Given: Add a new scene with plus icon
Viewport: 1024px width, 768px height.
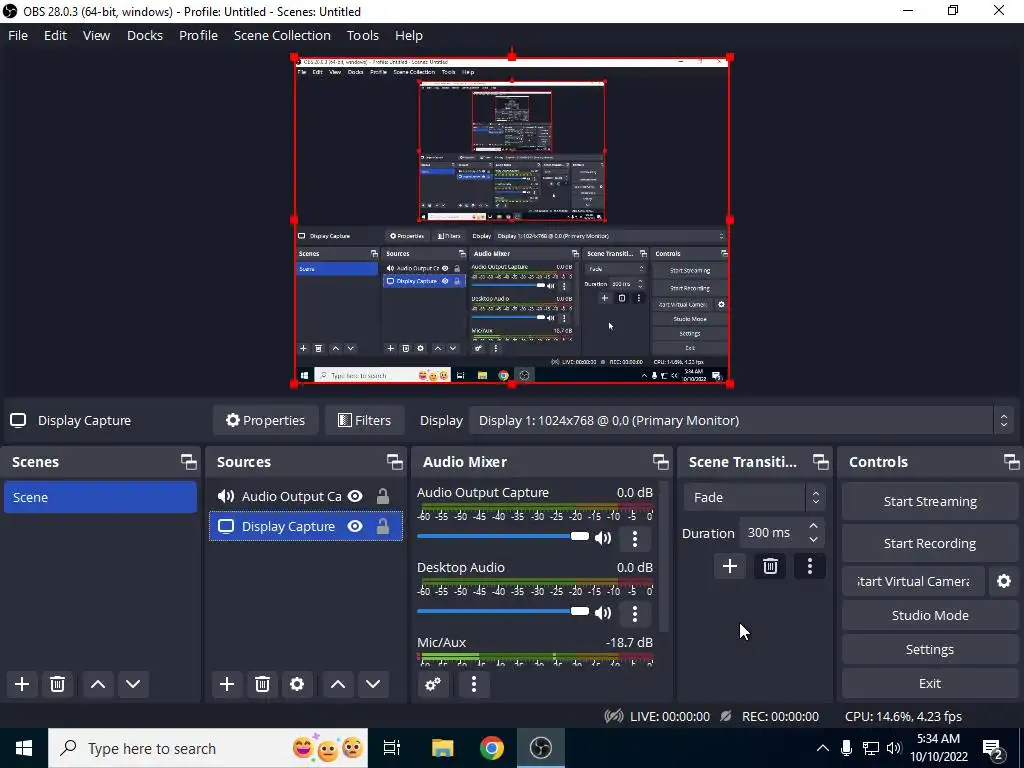Looking at the screenshot, I should pos(22,684).
